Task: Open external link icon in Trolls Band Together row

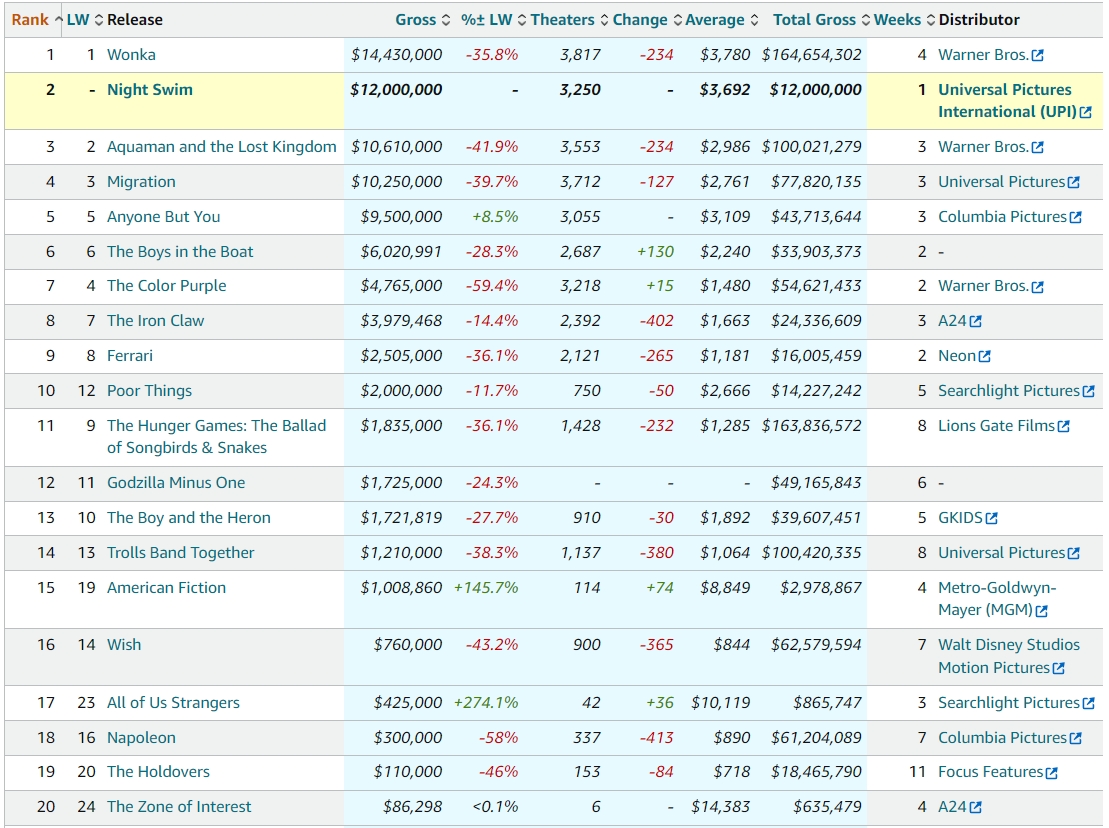Action: click(1074, 553)
